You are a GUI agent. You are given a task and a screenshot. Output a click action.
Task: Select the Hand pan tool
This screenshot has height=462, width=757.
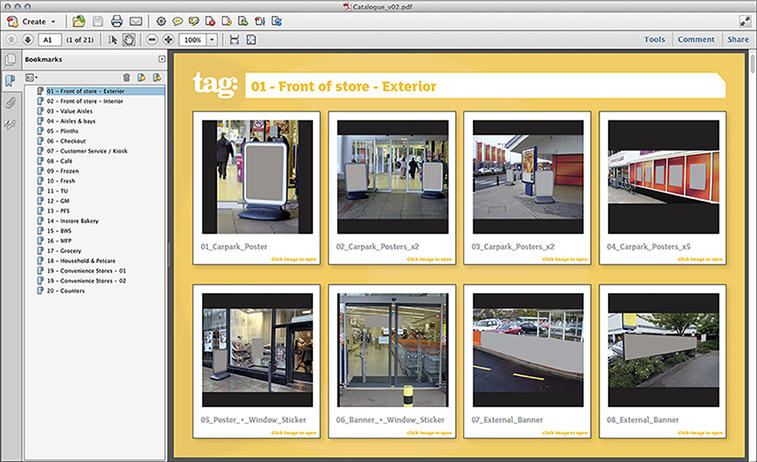[129, 40]
